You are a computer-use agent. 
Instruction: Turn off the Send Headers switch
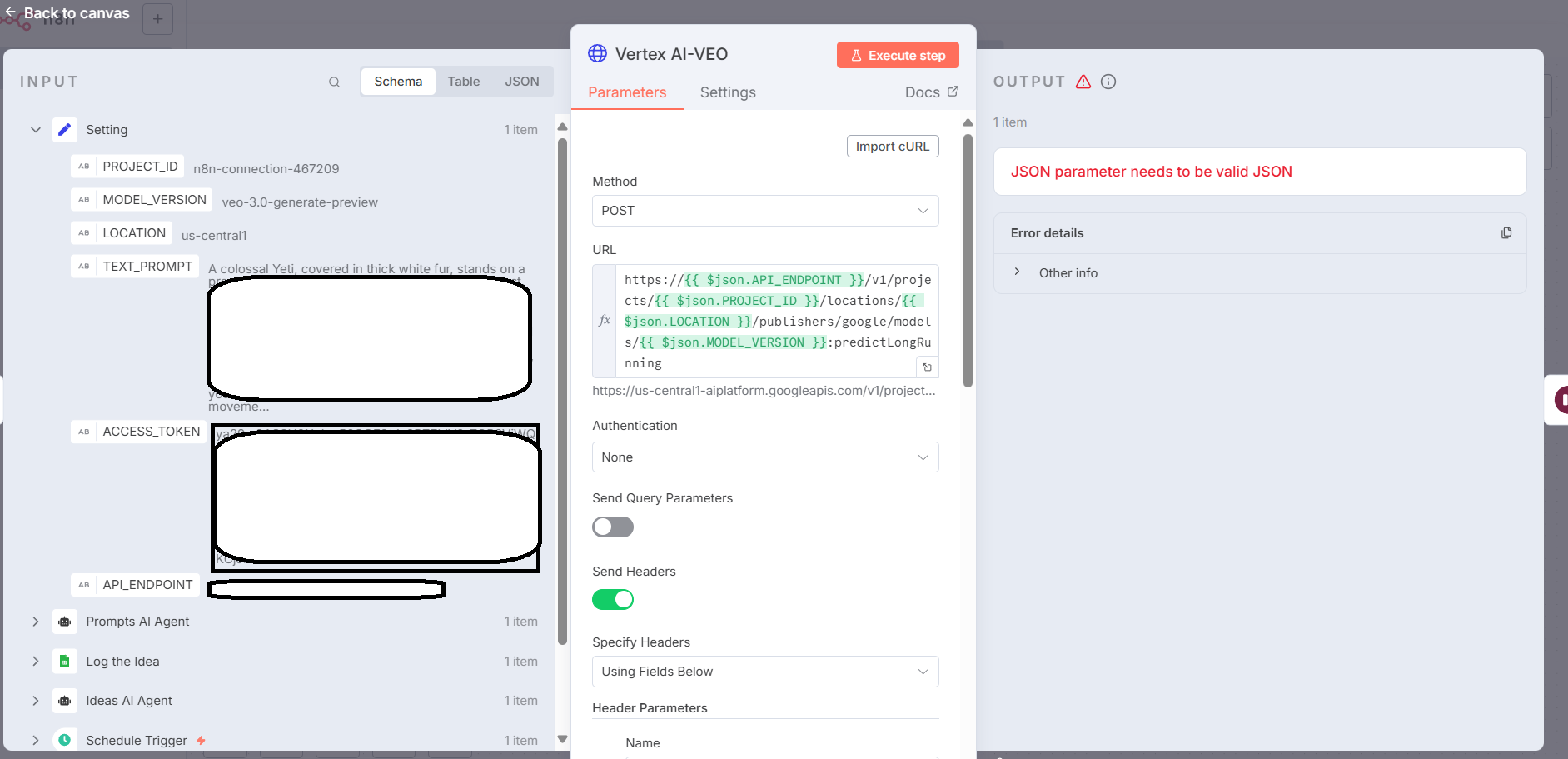pos(613,600)
